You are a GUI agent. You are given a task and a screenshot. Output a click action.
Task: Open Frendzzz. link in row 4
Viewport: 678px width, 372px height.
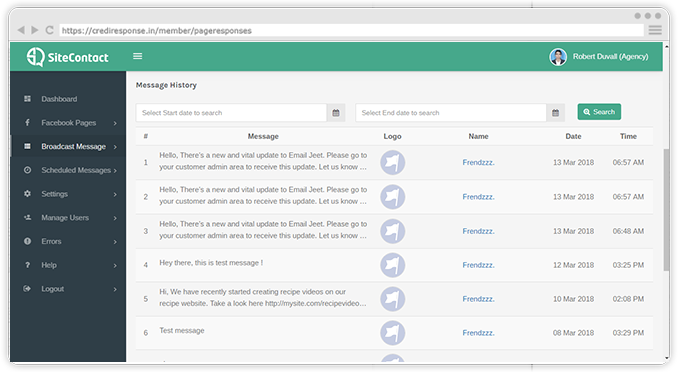pyautogui.click(x=478, y=265)
